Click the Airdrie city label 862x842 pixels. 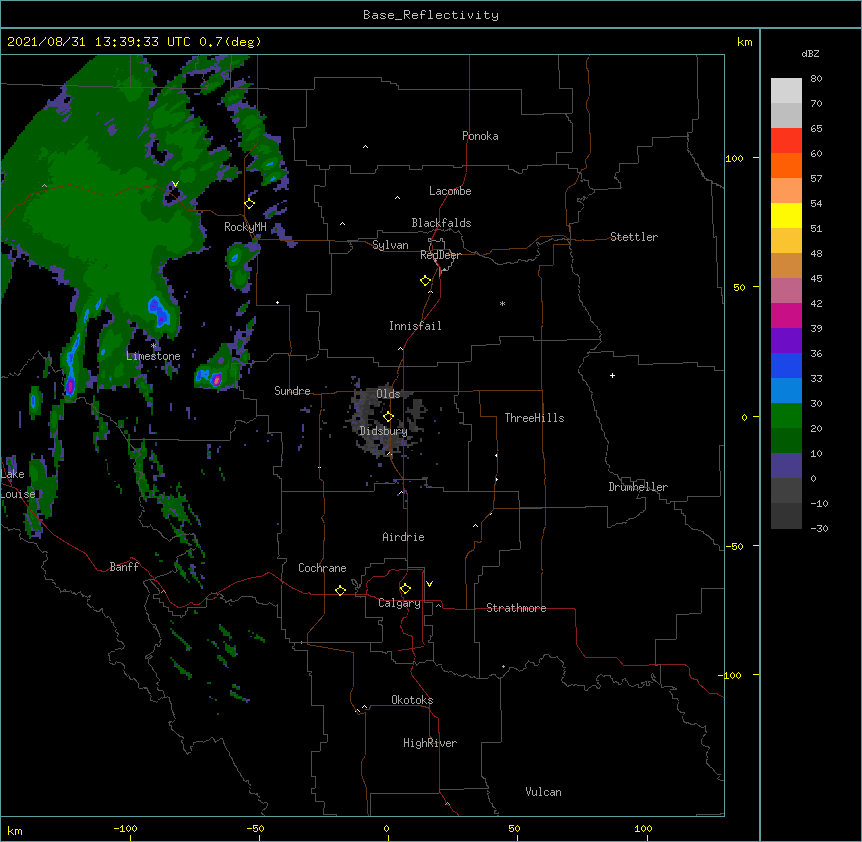(403, 537)
